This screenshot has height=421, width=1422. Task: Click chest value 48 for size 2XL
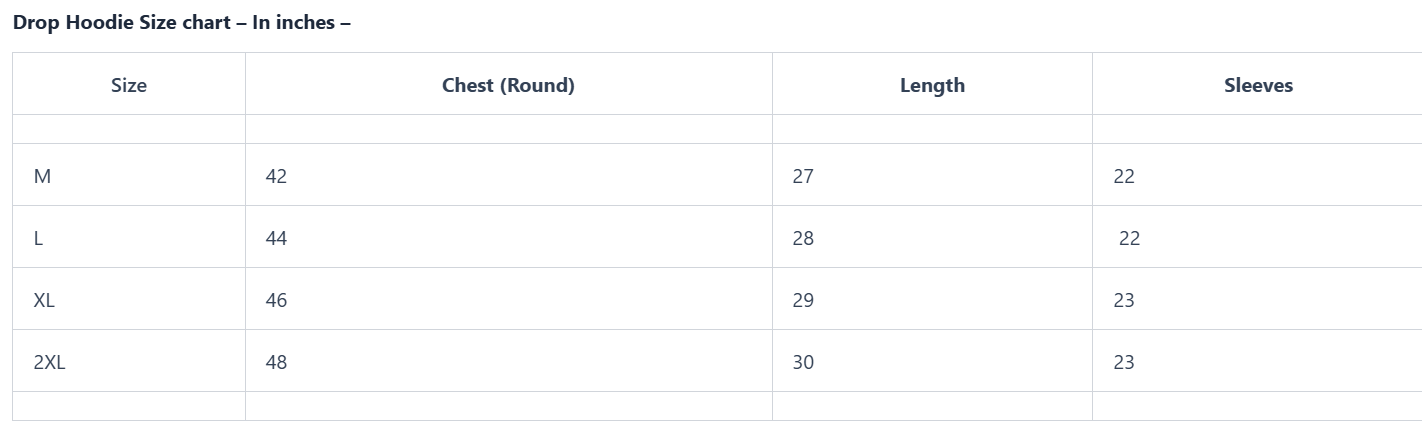[x=276, y=362]
